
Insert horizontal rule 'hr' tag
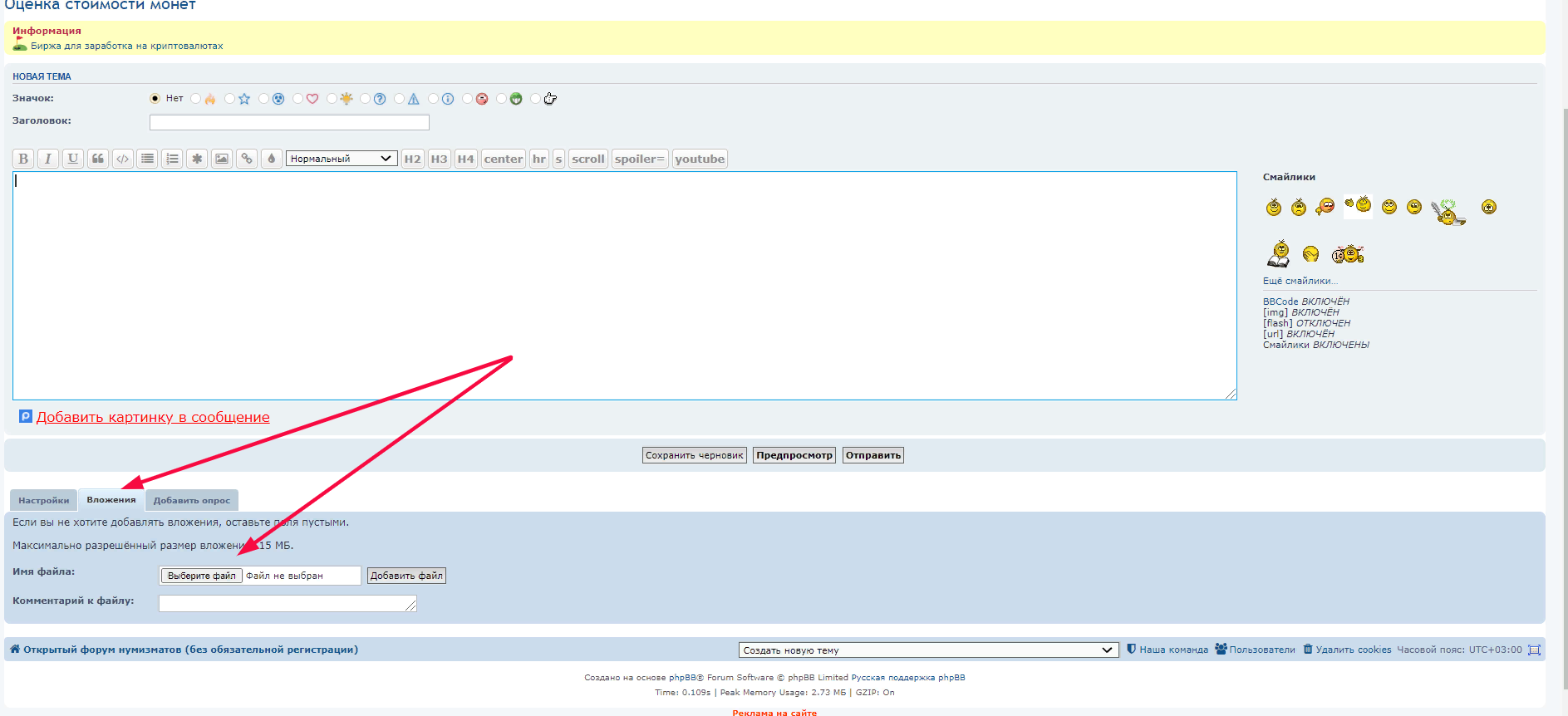coord(539,159)
